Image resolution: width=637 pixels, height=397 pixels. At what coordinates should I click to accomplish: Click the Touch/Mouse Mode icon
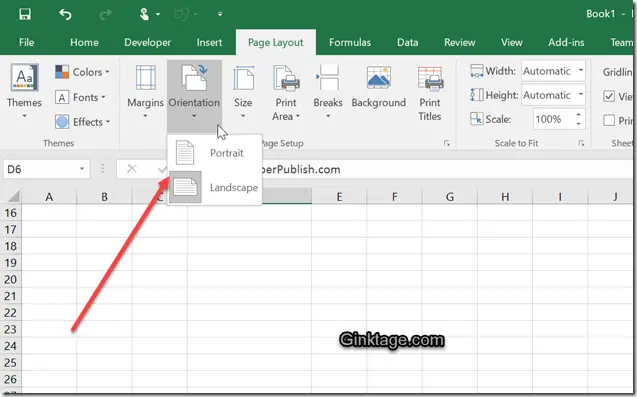[x=144, y=14]
